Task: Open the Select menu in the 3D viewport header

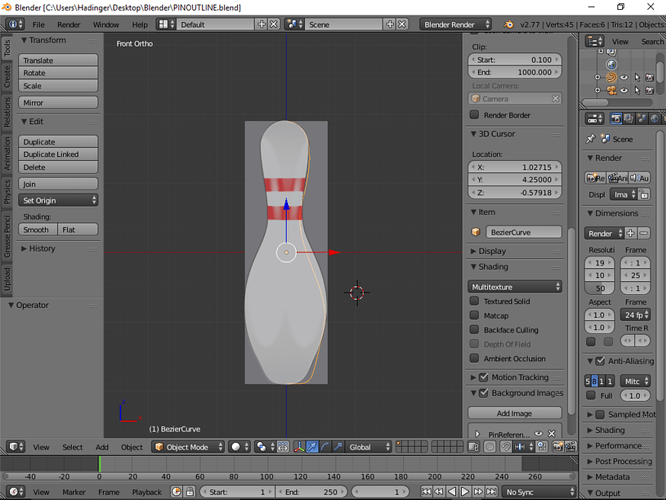Action: point(72,447)
